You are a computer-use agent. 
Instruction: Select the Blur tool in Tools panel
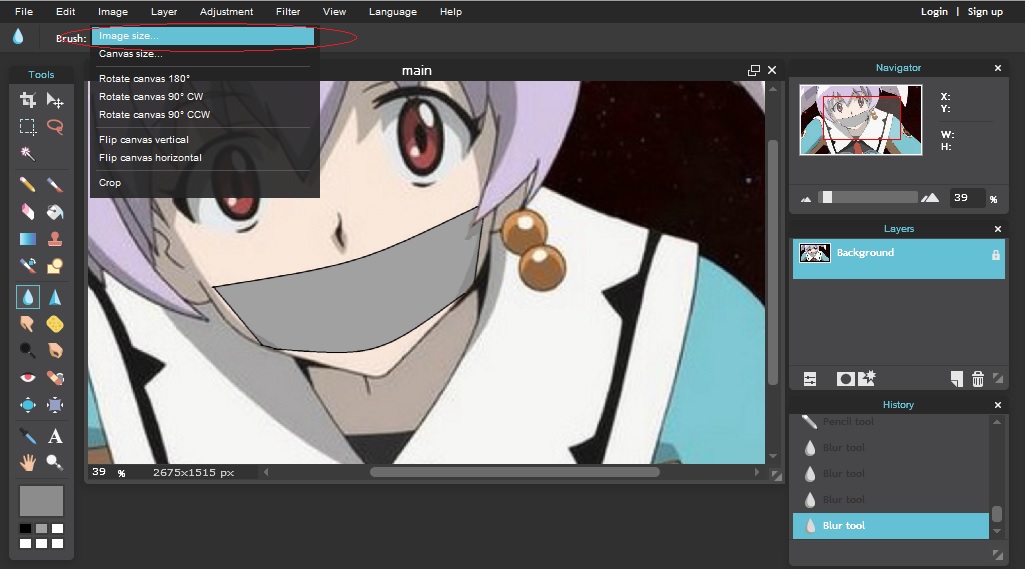(x=27, y=297)
